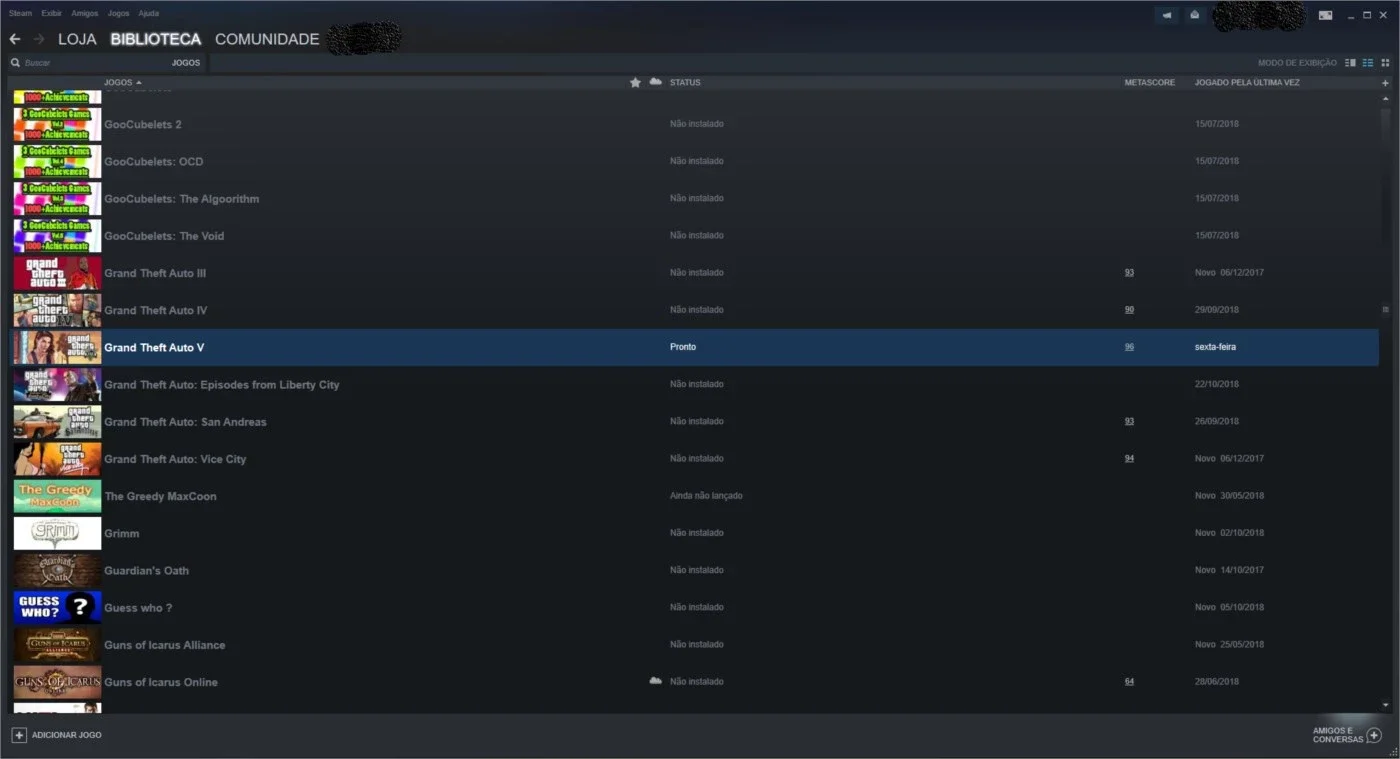
Task: Click Modo de Exibição label
Action: point(1297,62)
